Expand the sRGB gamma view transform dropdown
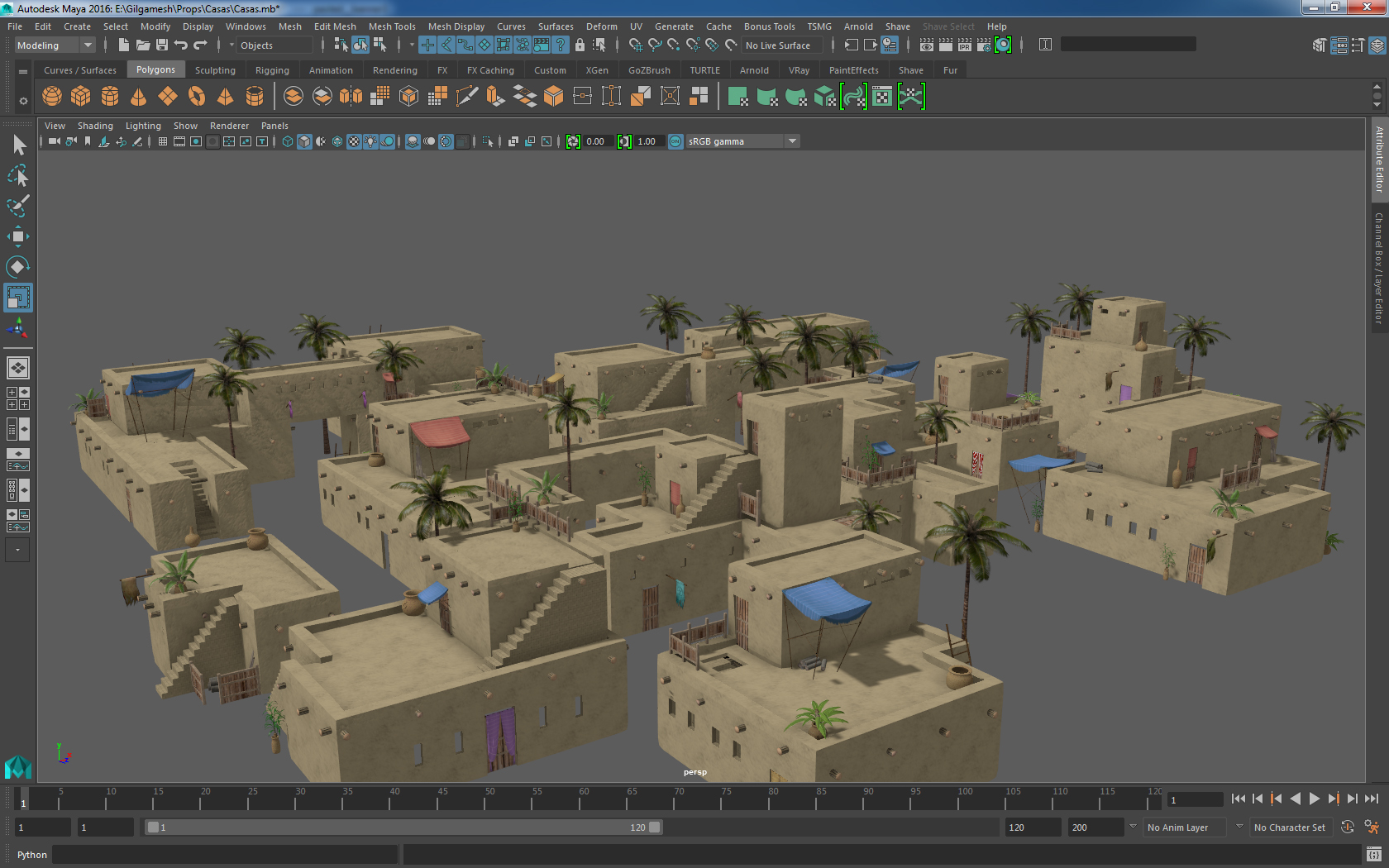Viewport: 1389px width, 868px height. [792, 141]
